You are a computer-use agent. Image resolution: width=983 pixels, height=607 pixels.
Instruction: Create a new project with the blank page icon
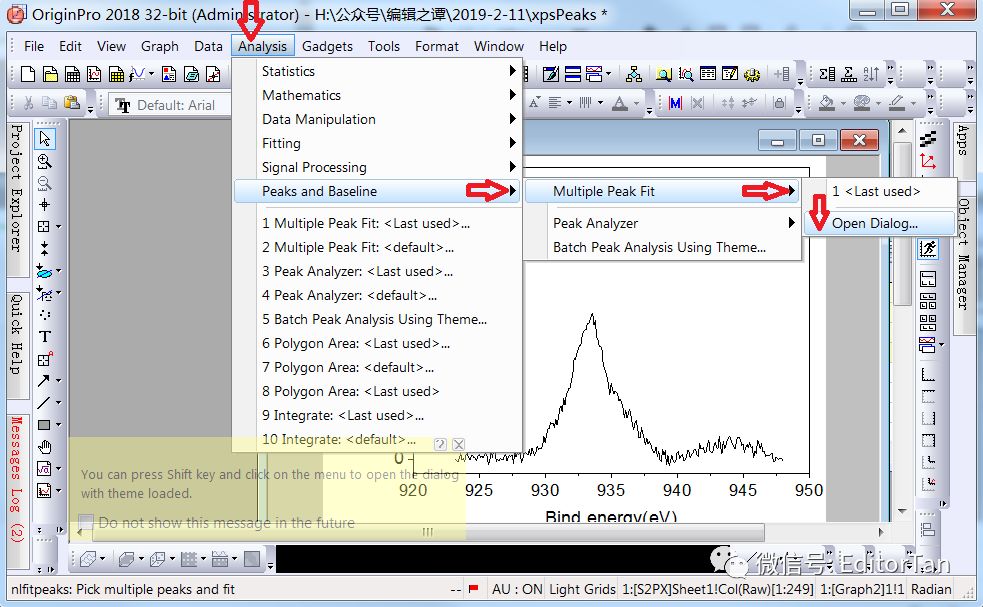tap(28, 74)
